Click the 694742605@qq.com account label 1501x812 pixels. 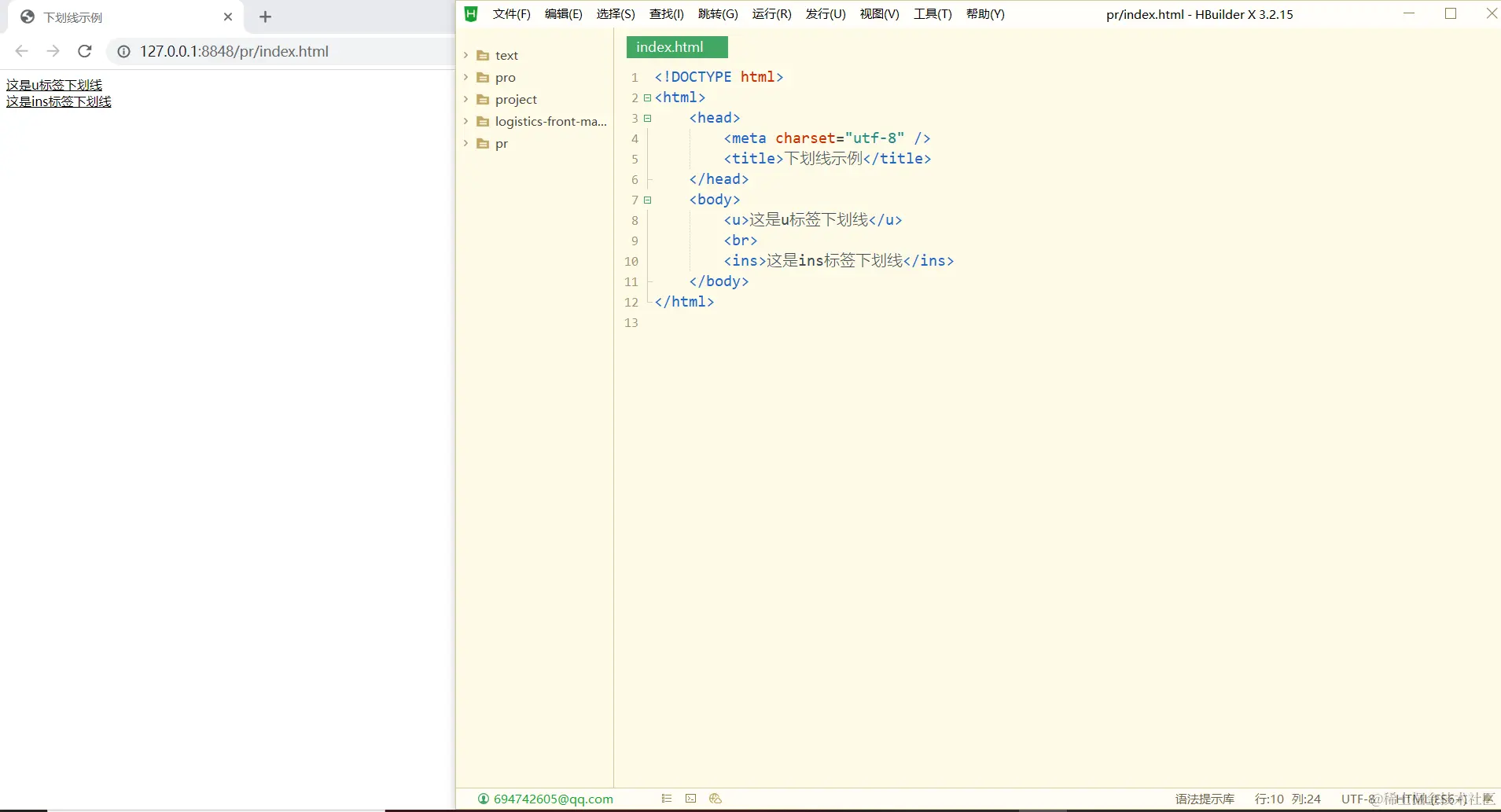(x=554, y=799)
